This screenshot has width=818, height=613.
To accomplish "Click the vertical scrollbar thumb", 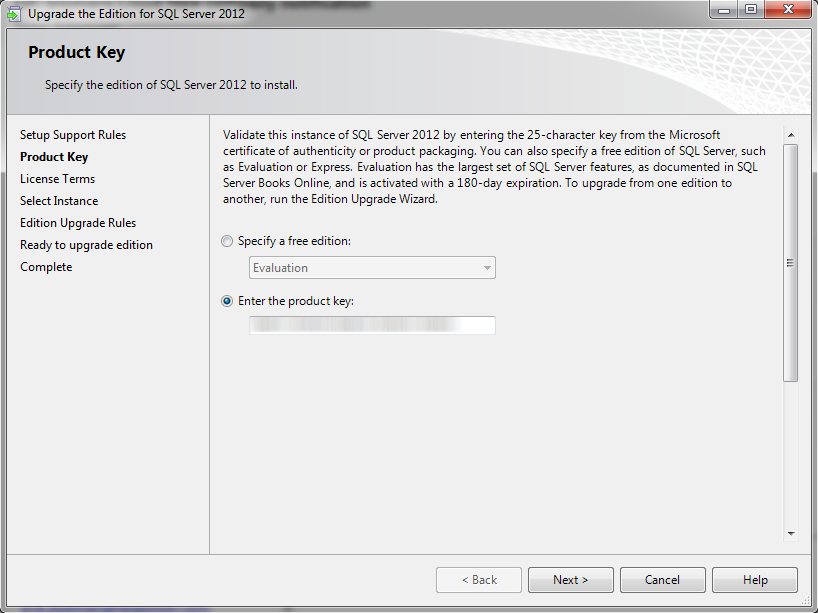I will (x=791, y=263).
